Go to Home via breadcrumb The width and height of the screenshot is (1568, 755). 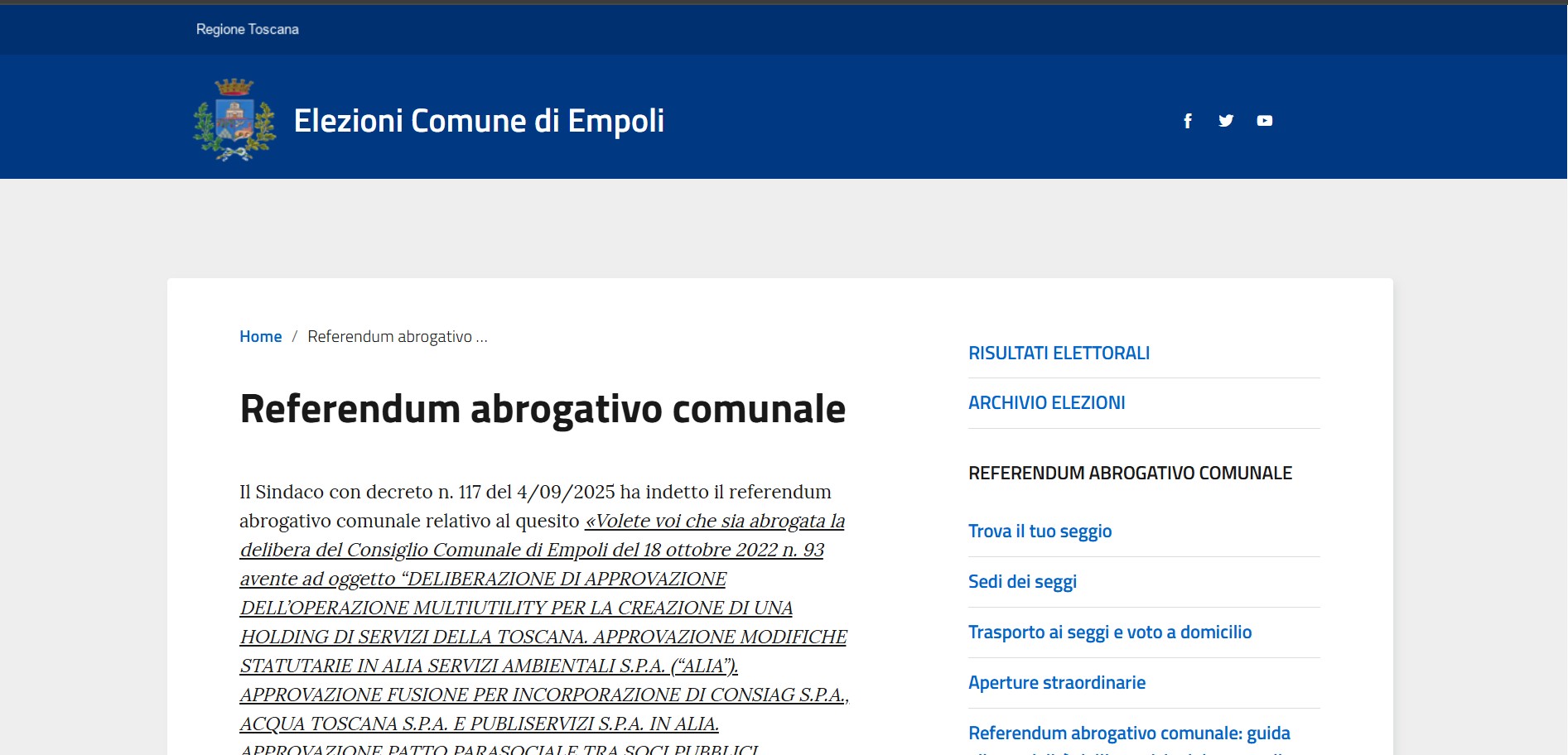coord(260,336)
